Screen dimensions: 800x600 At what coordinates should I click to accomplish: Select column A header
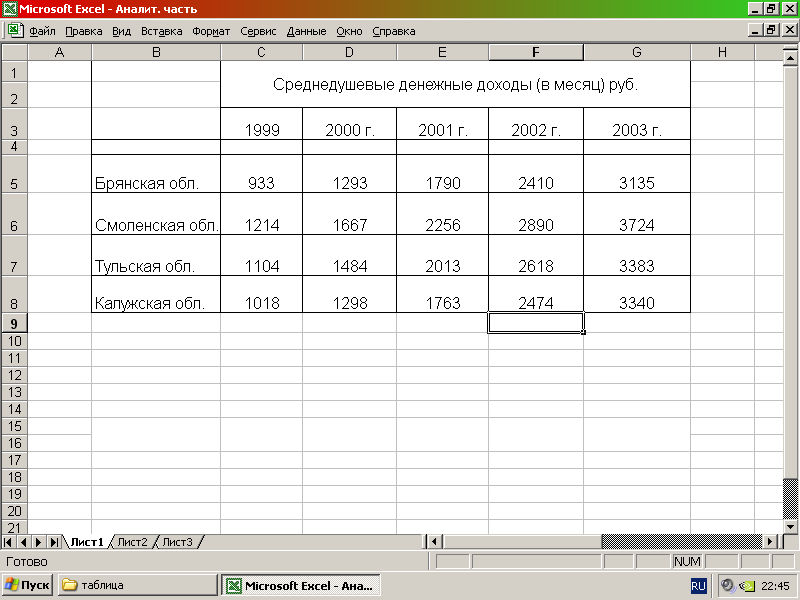click(x=59, y=52)
